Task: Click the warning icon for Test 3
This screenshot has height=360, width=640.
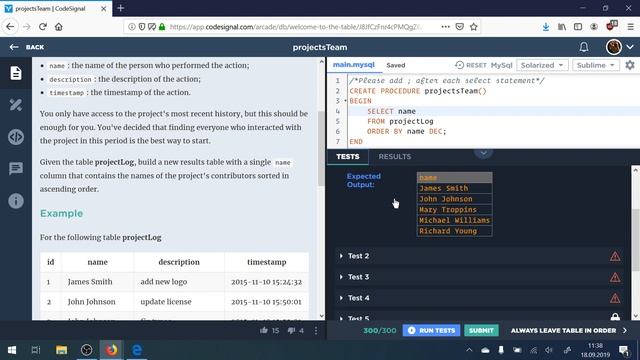Action: tap(615, 278)
